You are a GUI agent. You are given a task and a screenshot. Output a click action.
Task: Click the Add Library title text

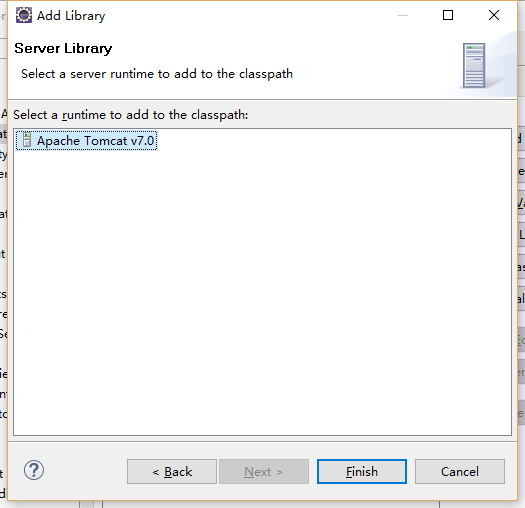(x=71, y=16)
